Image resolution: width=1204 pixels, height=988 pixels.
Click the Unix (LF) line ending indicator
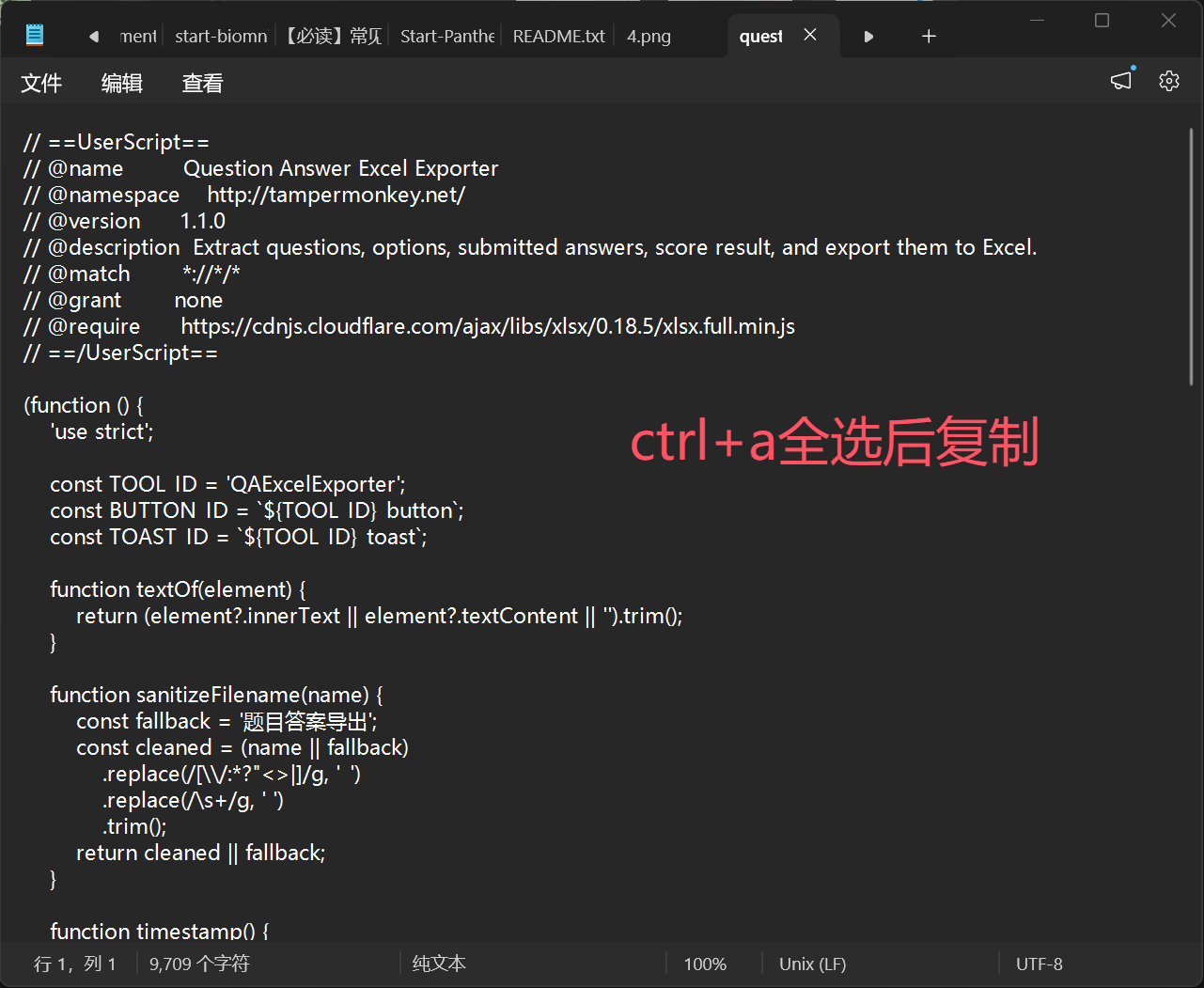click(813, 964)
